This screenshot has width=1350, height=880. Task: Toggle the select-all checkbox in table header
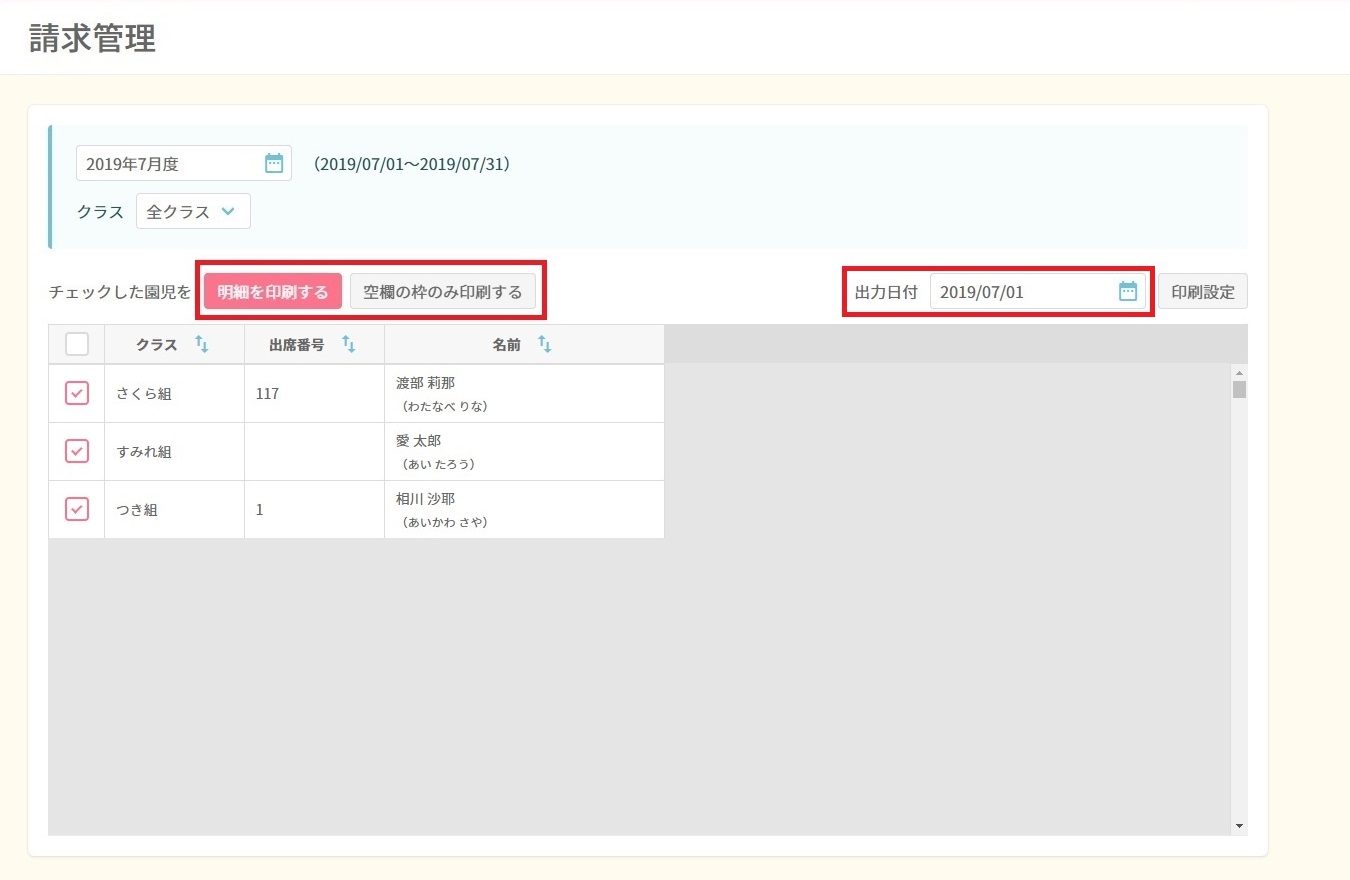(77, 344)
